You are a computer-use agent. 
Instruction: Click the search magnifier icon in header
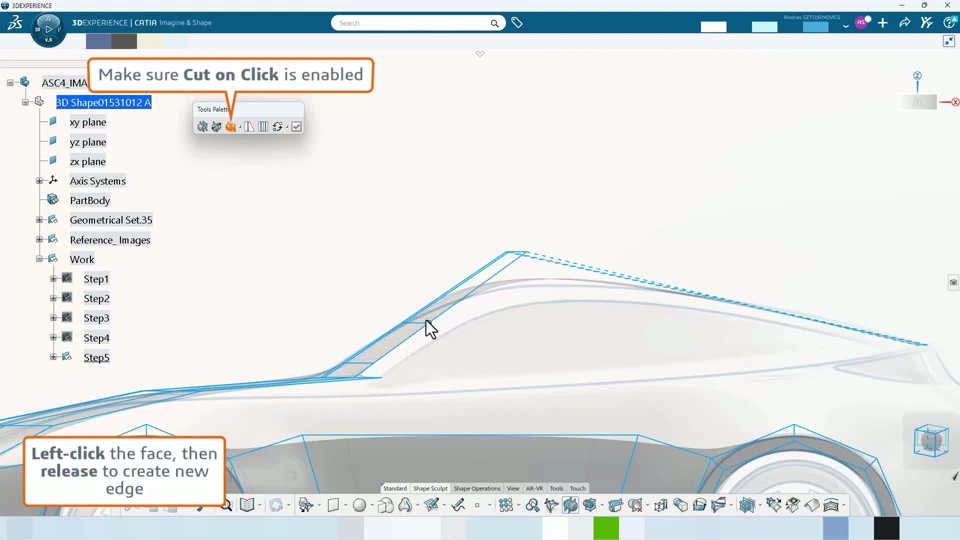(494, 23)
